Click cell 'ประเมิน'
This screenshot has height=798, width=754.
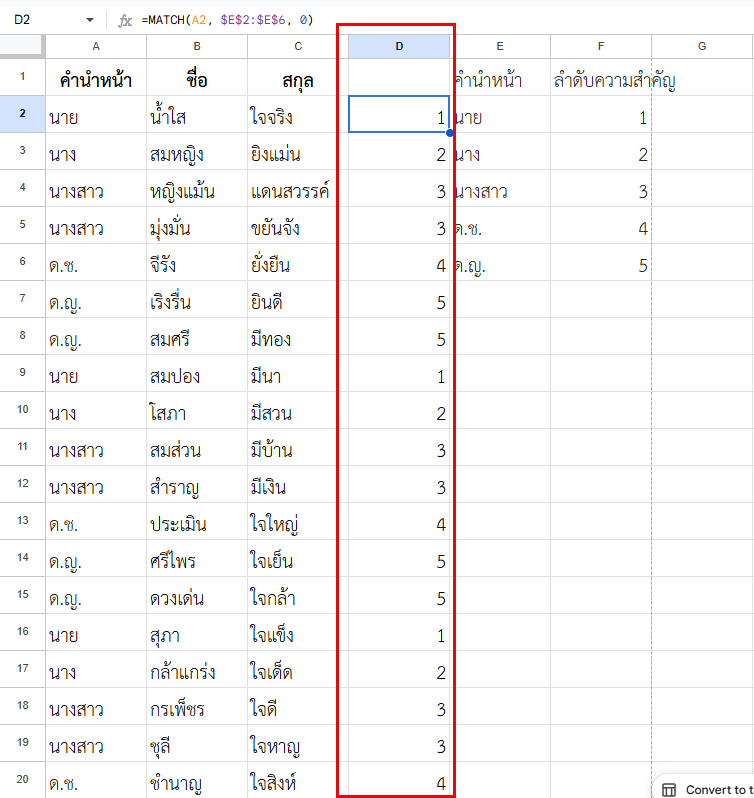point(197,521)
